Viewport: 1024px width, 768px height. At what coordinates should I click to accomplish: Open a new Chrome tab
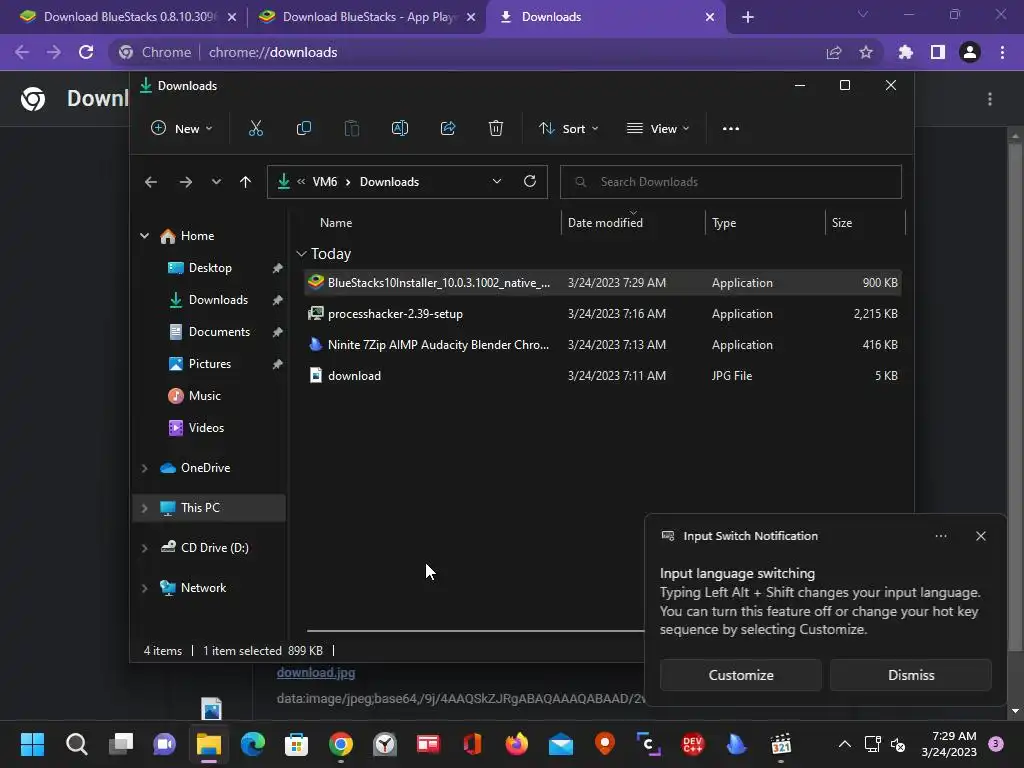[x=748, y=17]
